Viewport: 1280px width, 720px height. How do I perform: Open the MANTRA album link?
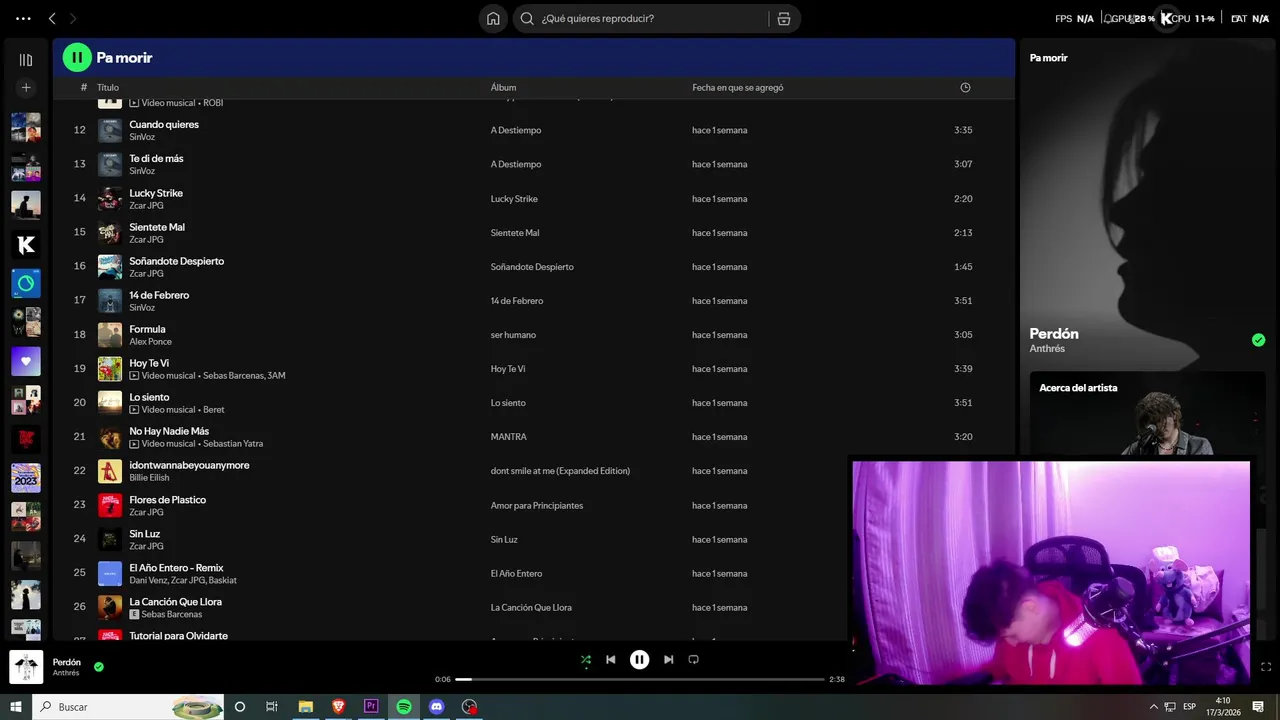(x=508, y=437)
